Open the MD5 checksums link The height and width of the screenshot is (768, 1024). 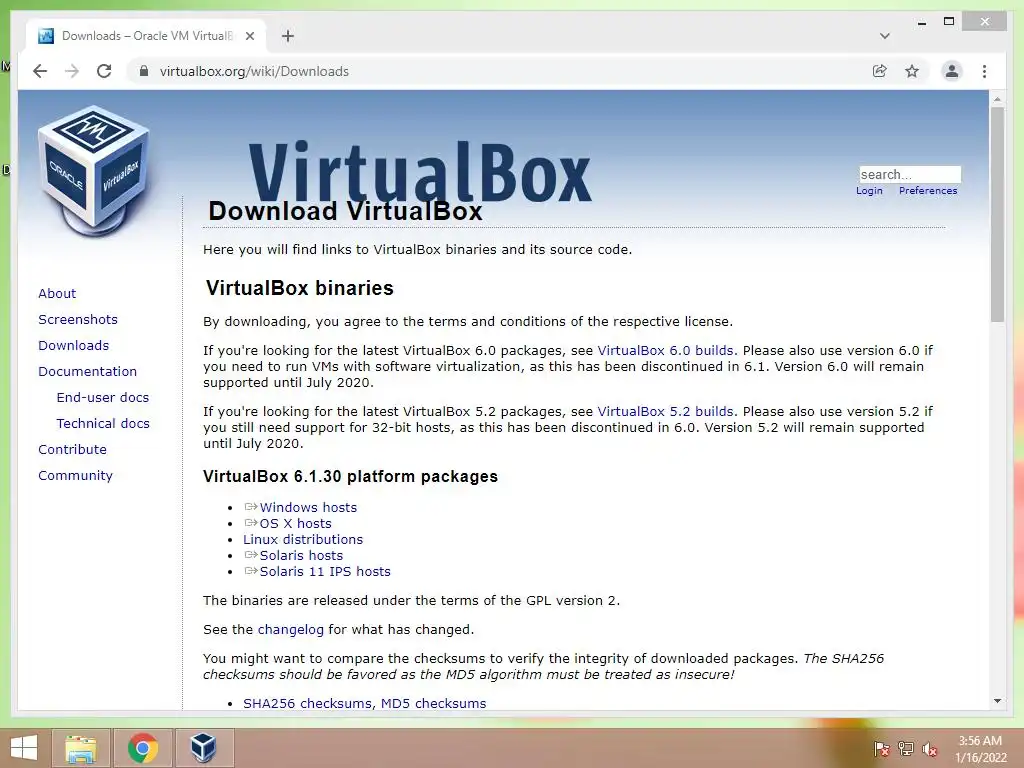coord(434,703)
